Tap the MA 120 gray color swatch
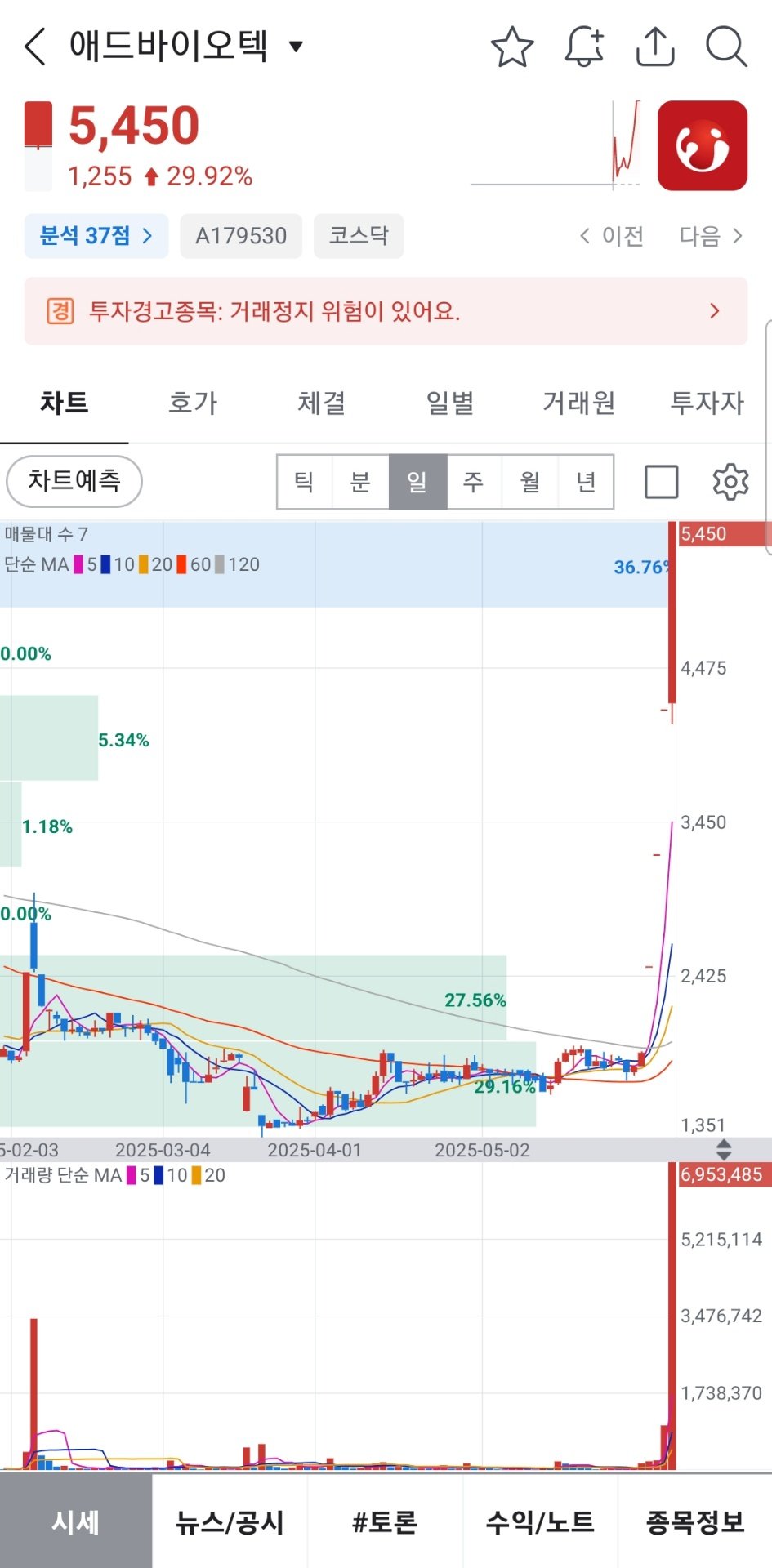Screen dimensions: 772x1568 220,564
